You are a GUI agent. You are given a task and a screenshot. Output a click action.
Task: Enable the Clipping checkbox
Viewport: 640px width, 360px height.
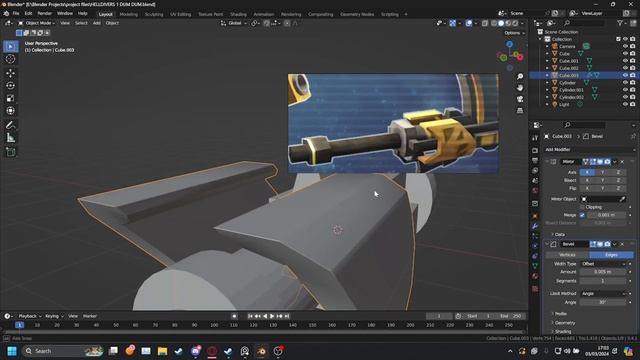pyautogui.click(x=582, y=207)
